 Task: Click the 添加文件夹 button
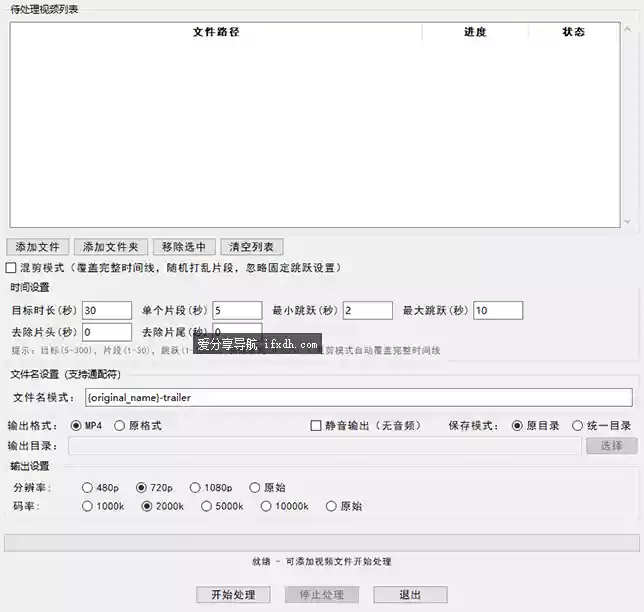pyautogui.click(x=110, y=247)
